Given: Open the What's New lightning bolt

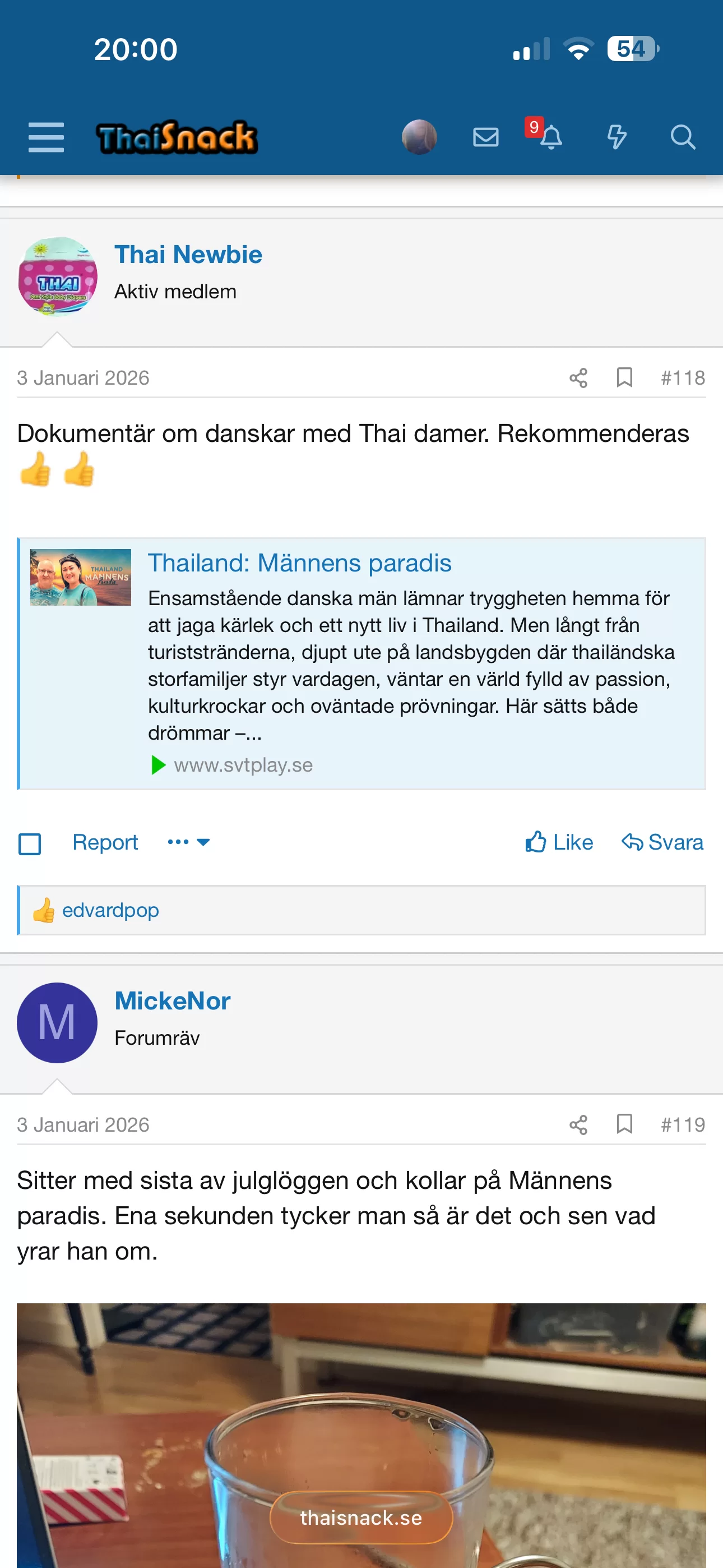Looking at the screenshot, I should (617, 137).
